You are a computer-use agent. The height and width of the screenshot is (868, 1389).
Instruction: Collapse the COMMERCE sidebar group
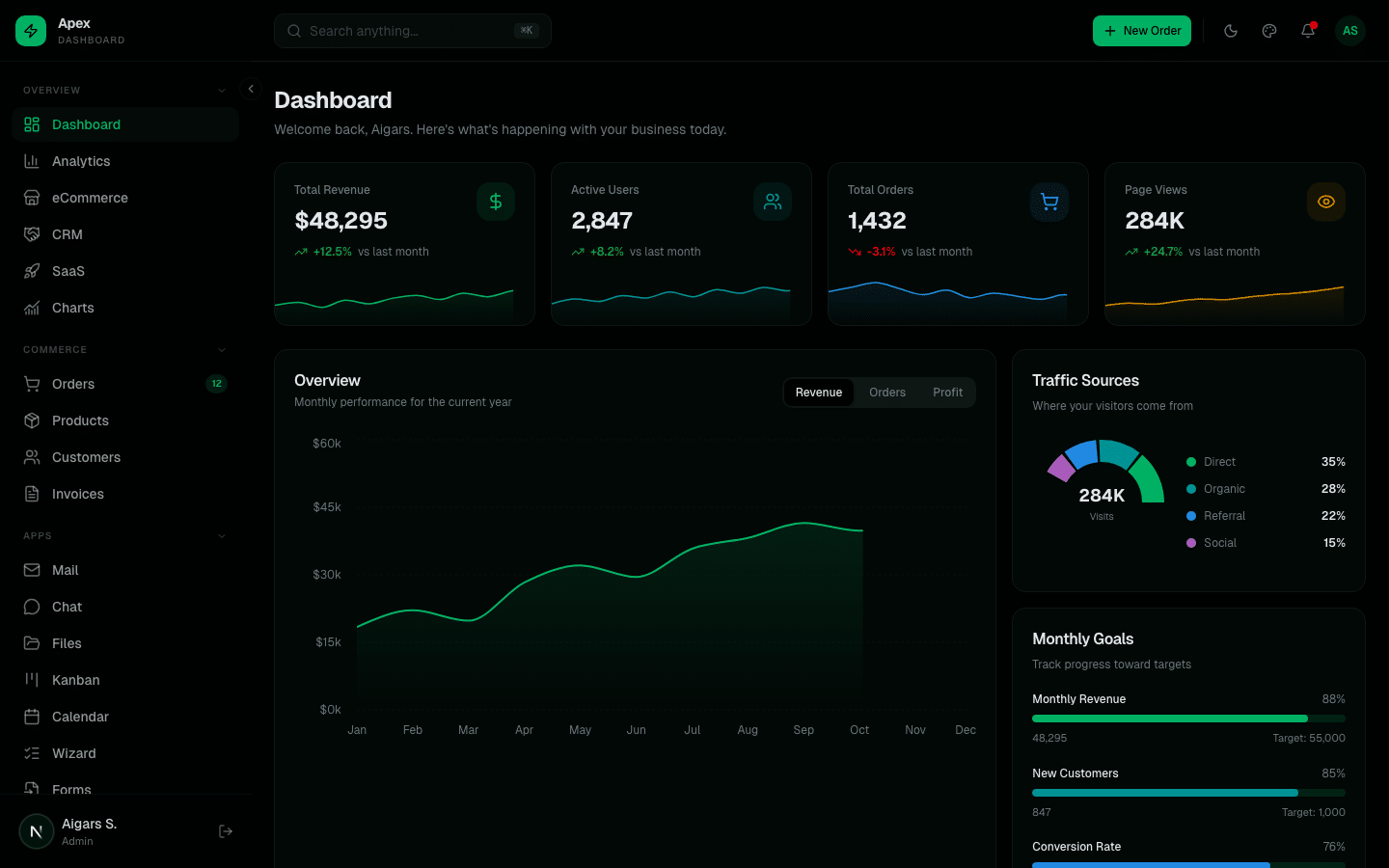[222, 349]
